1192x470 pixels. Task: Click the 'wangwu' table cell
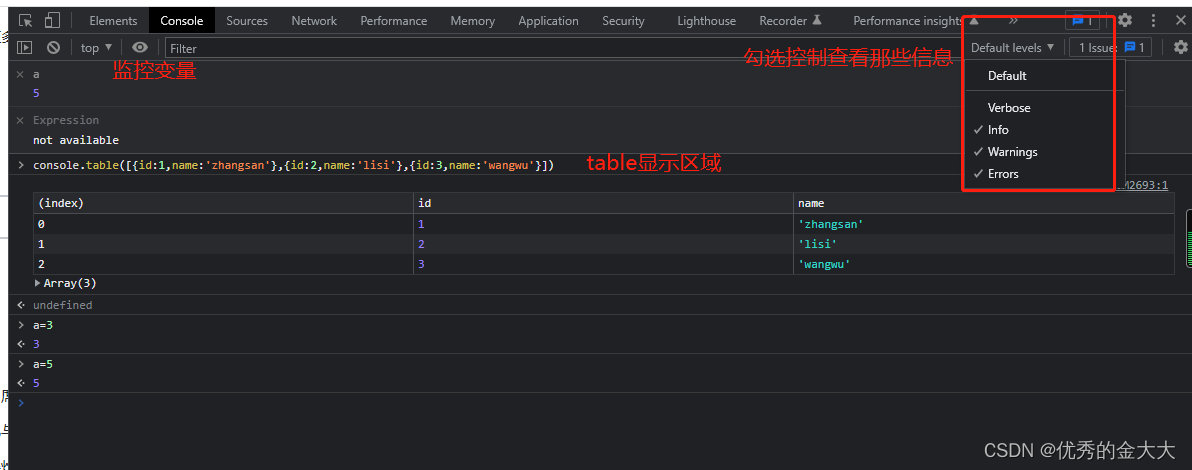(984, 264)
